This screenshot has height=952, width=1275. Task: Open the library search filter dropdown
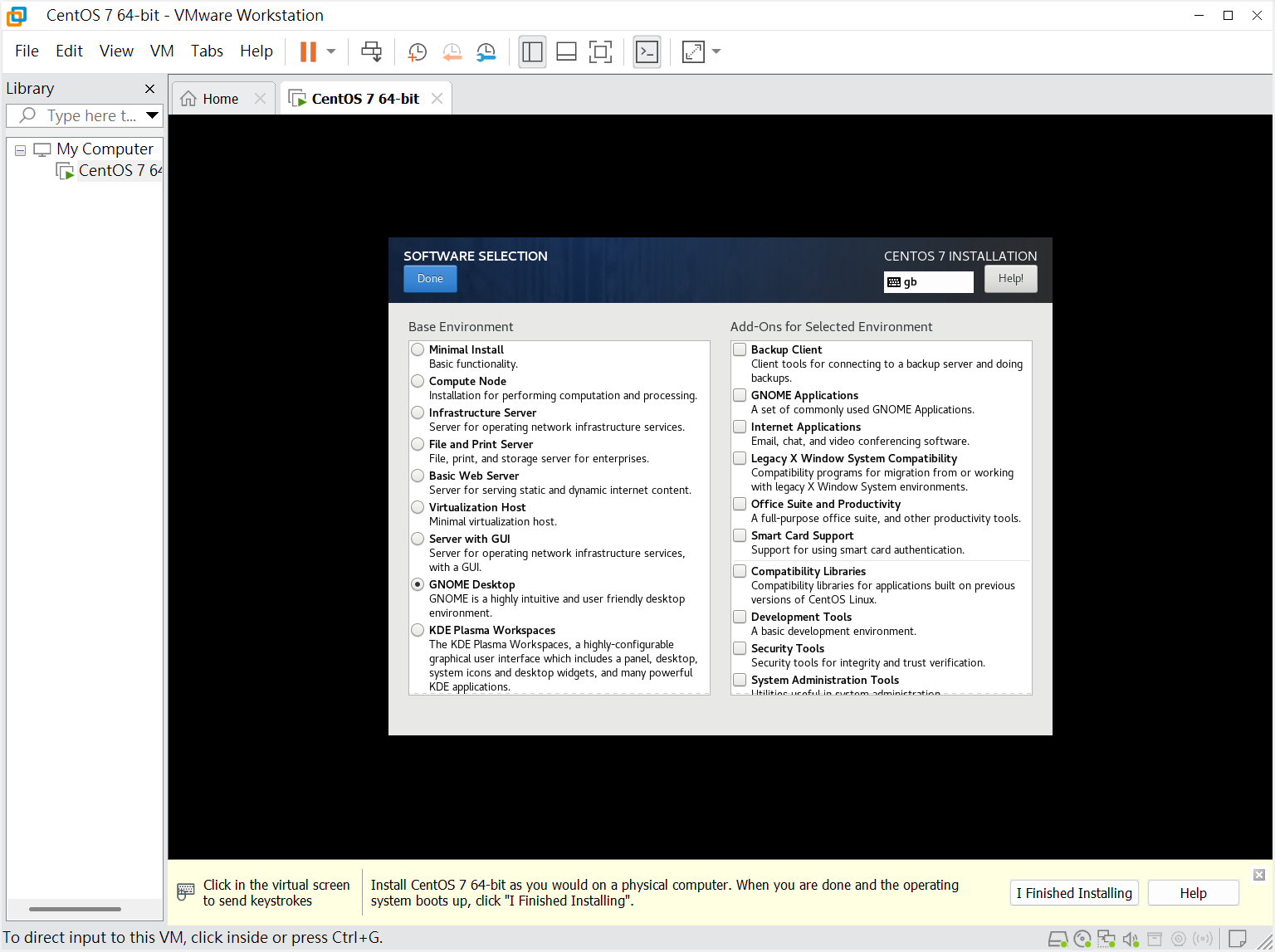152,115
